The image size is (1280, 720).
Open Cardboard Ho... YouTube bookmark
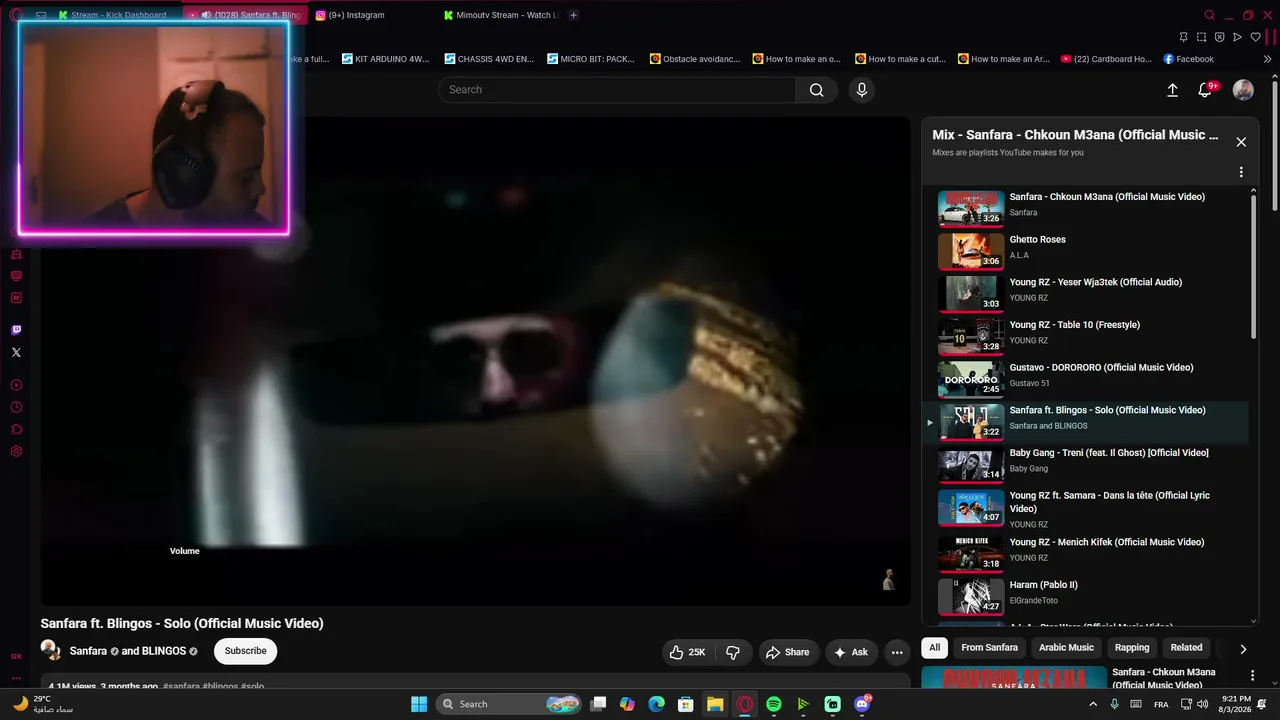tap(1106, 59)
